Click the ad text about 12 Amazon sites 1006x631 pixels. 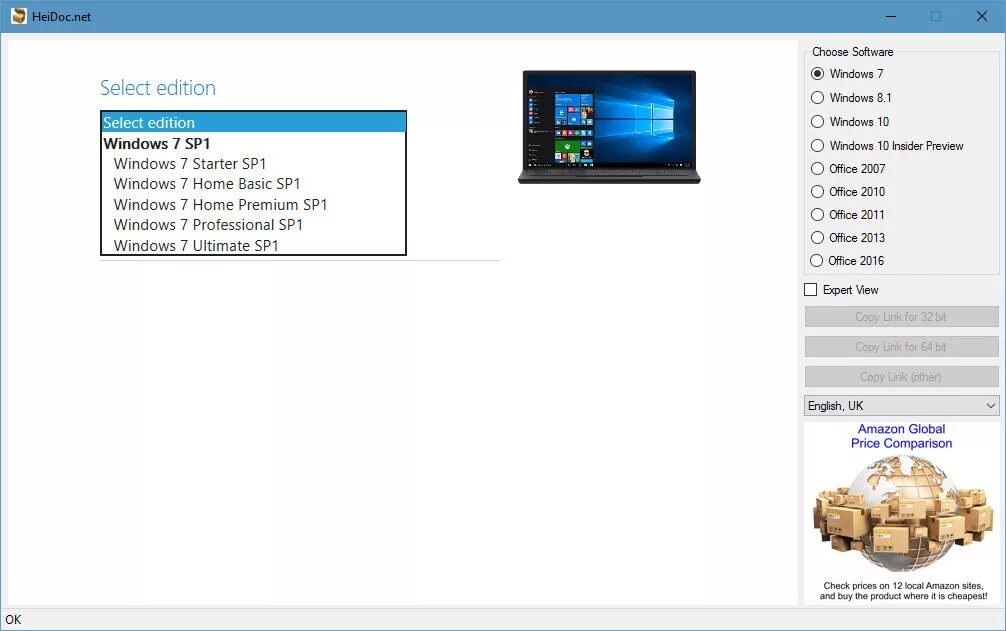pos(903,591)
